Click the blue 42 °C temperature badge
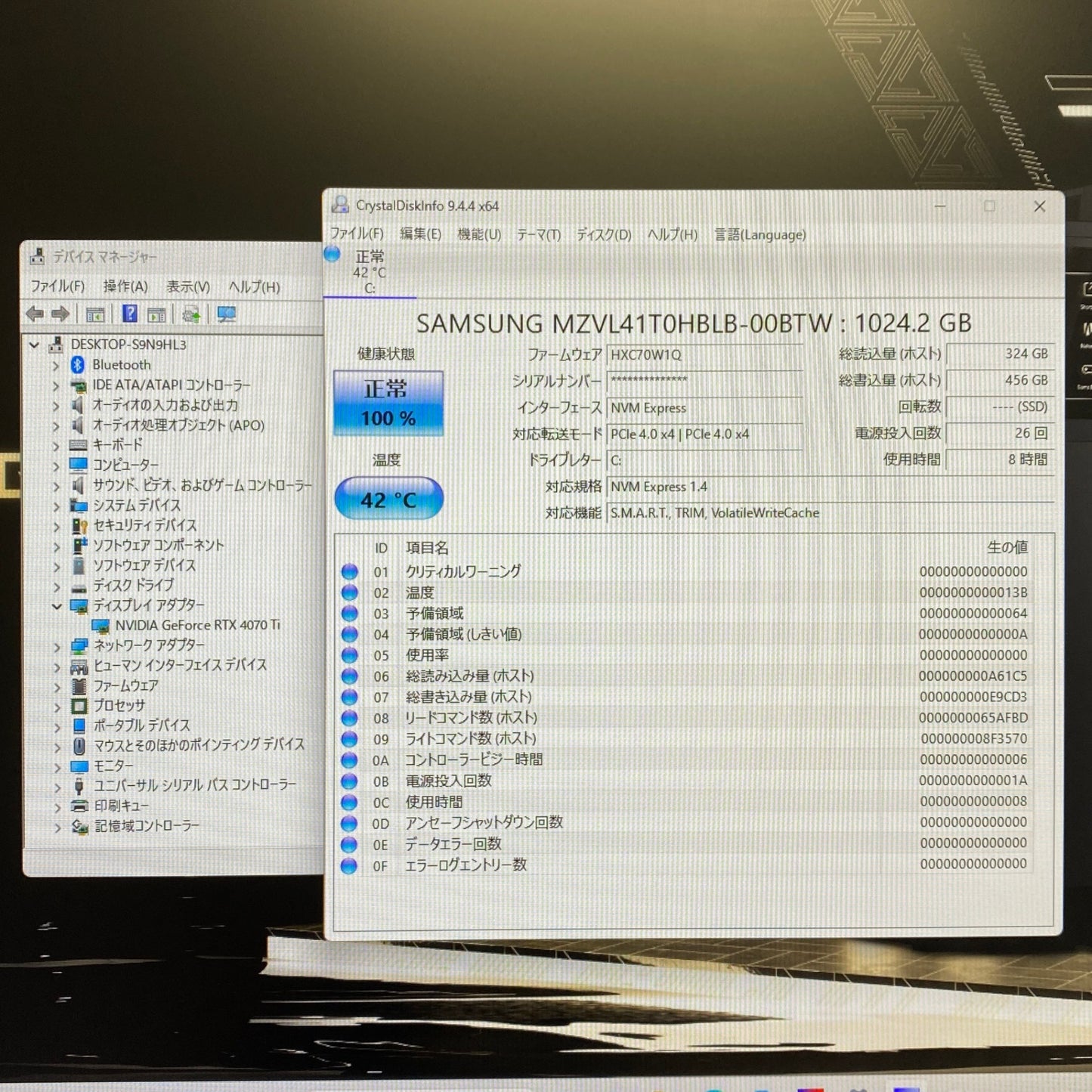Viewport: 1092px width, 1092px height. coord(388,498)
